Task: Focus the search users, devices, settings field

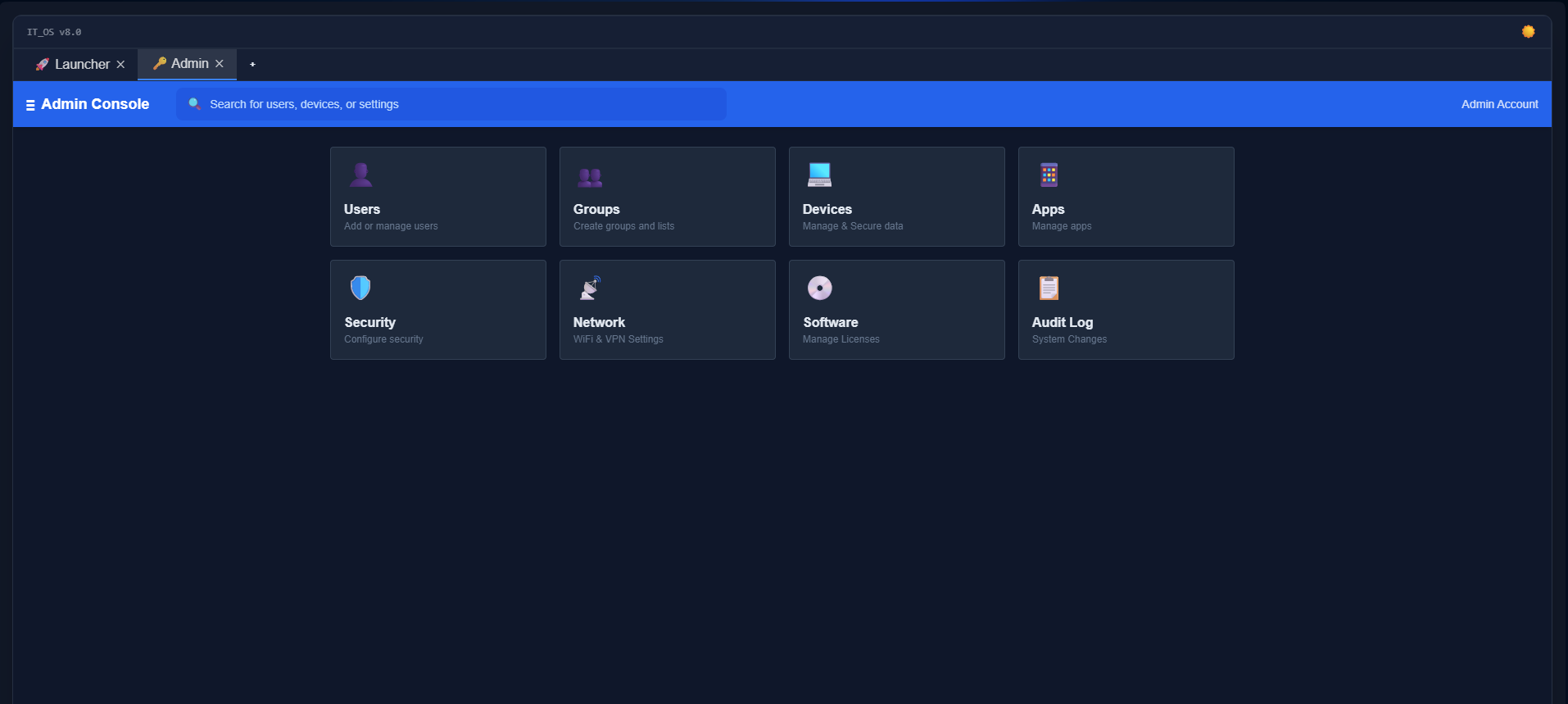Action: (451, 104)
